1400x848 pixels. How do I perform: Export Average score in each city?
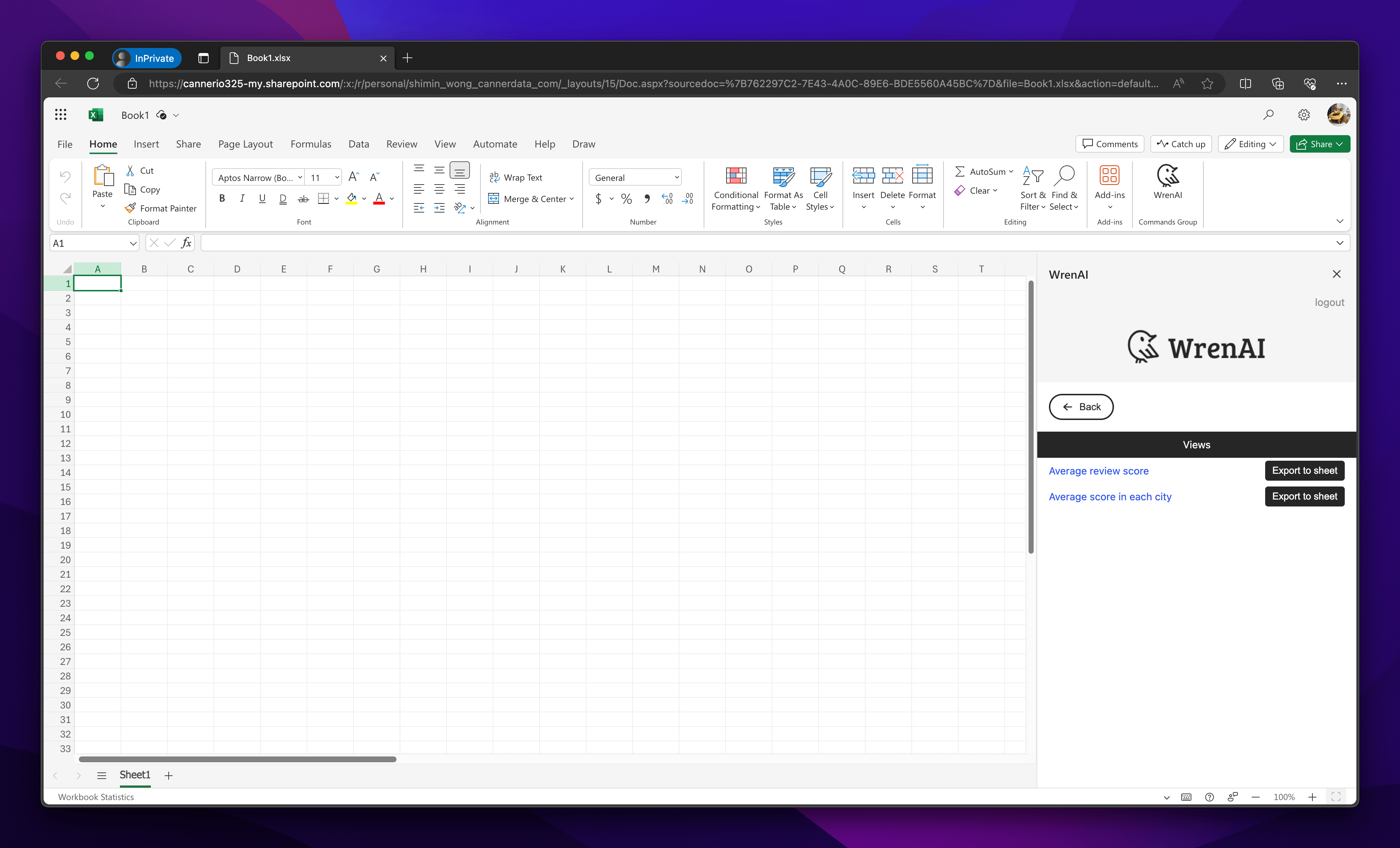(x=1304, y=496)
